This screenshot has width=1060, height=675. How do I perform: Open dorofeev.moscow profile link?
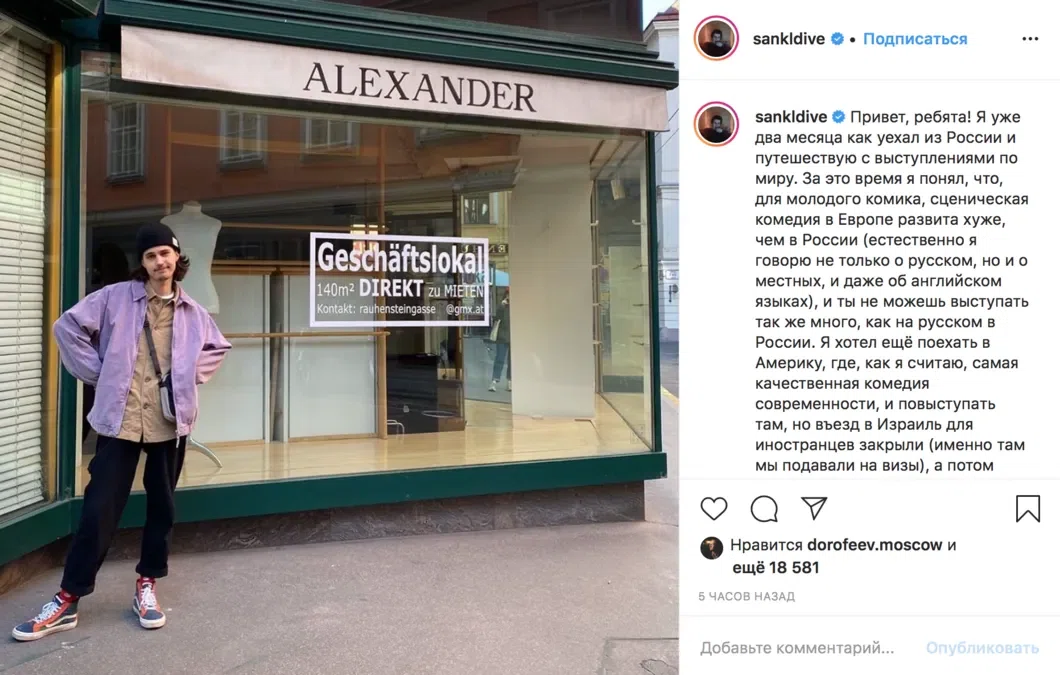[874, 544]
